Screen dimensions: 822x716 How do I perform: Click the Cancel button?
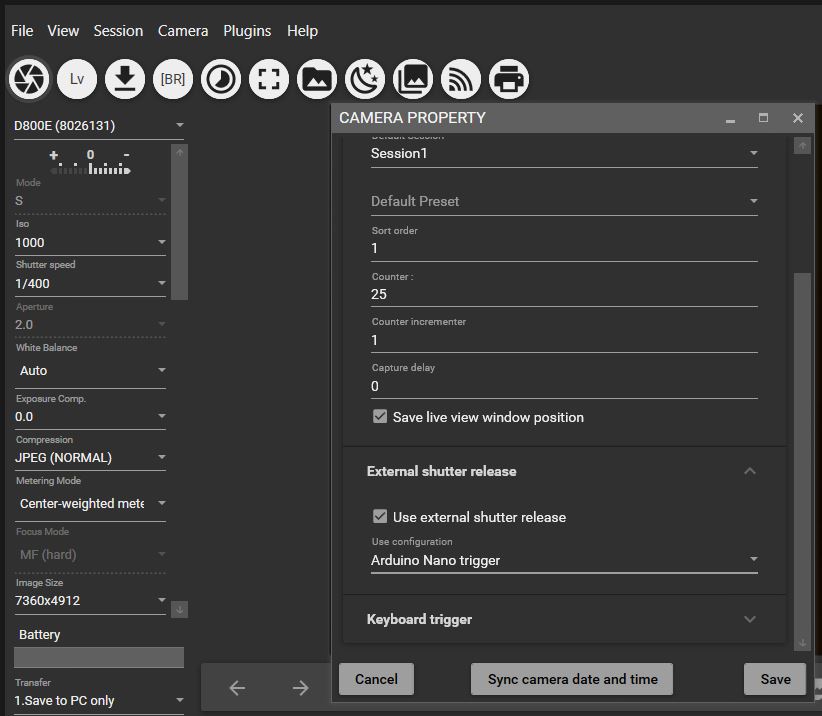(x=376, y=679)
